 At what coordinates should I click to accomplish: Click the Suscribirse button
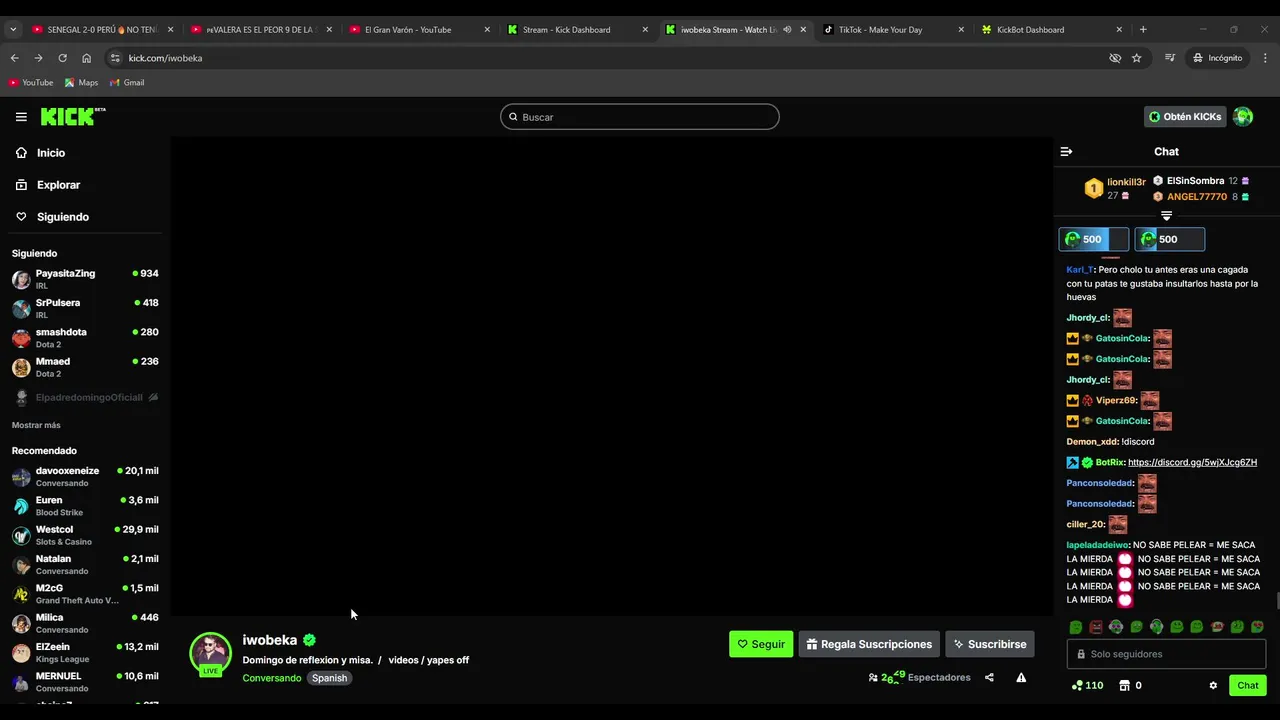[x=989, y=644]
